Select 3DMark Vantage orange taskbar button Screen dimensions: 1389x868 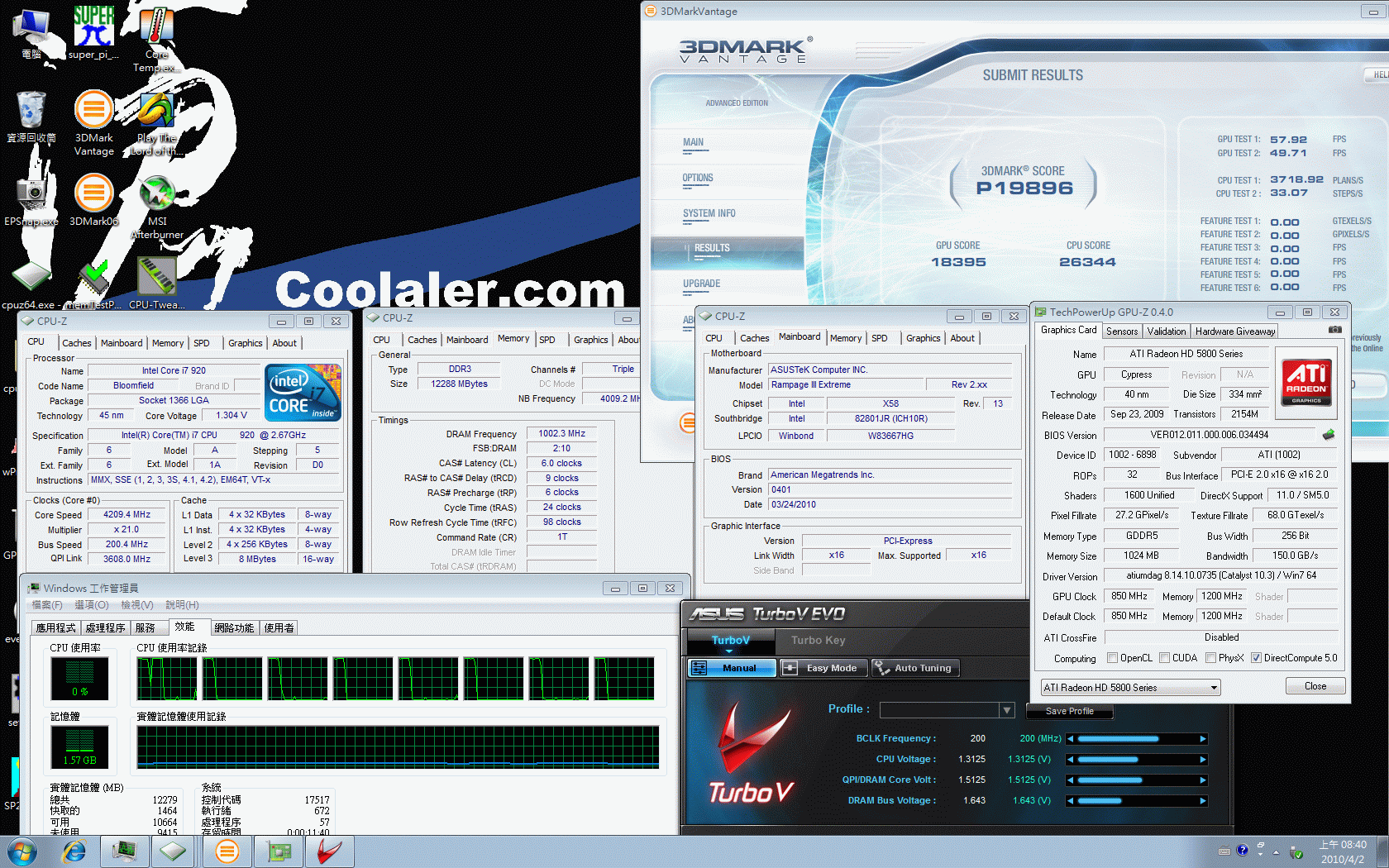coord(227,851)
